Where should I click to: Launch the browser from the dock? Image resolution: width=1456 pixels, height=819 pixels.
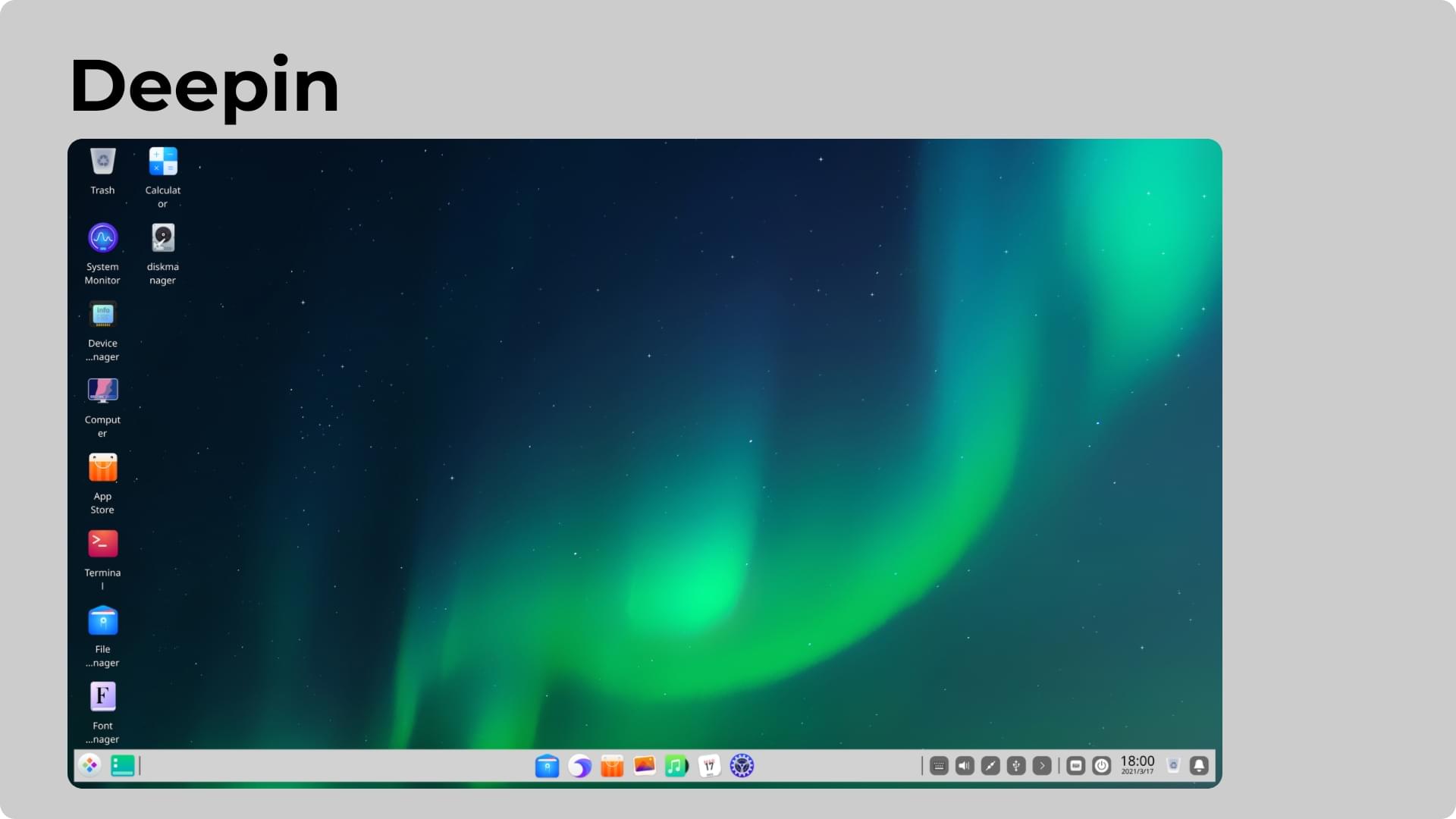pos(579,766)
